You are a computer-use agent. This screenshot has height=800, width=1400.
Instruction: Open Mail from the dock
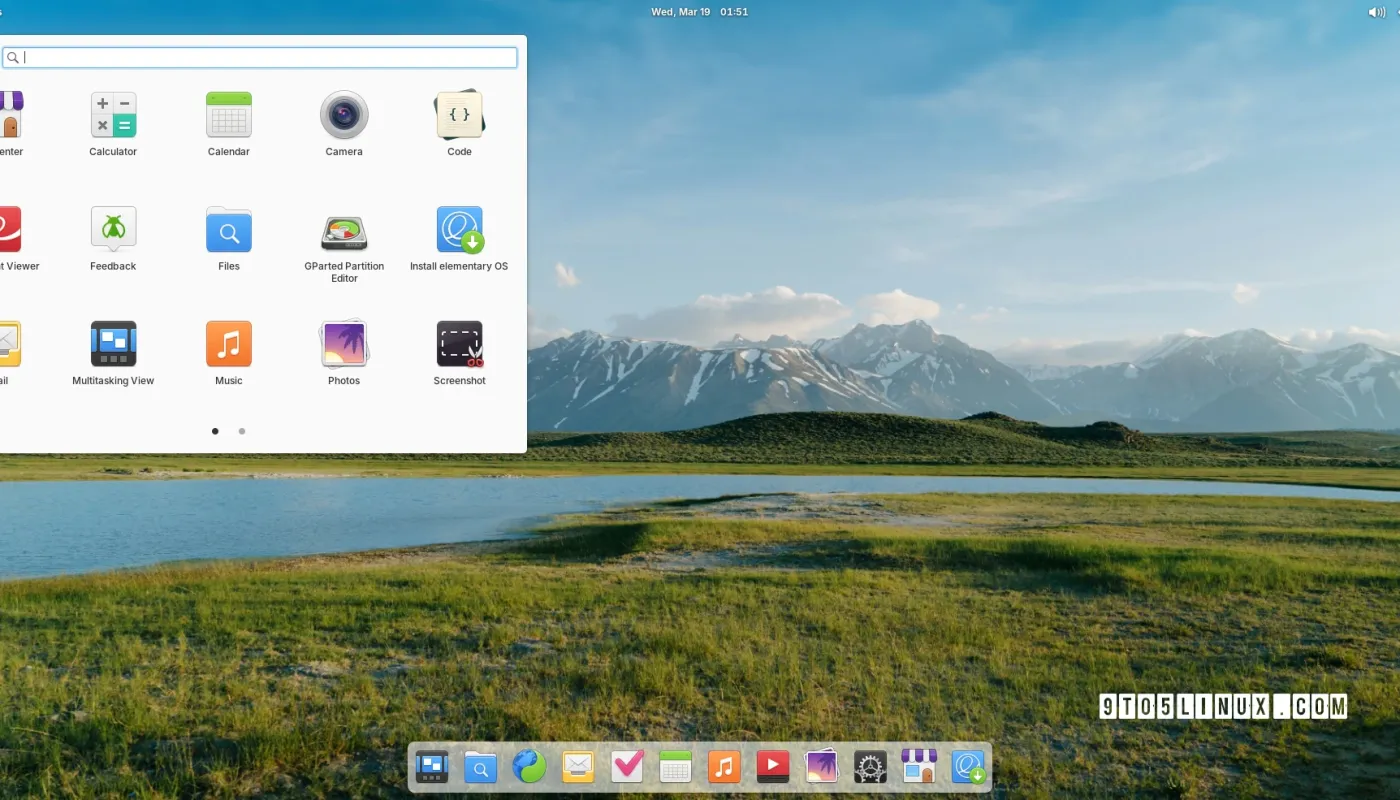tap(577, 766)
